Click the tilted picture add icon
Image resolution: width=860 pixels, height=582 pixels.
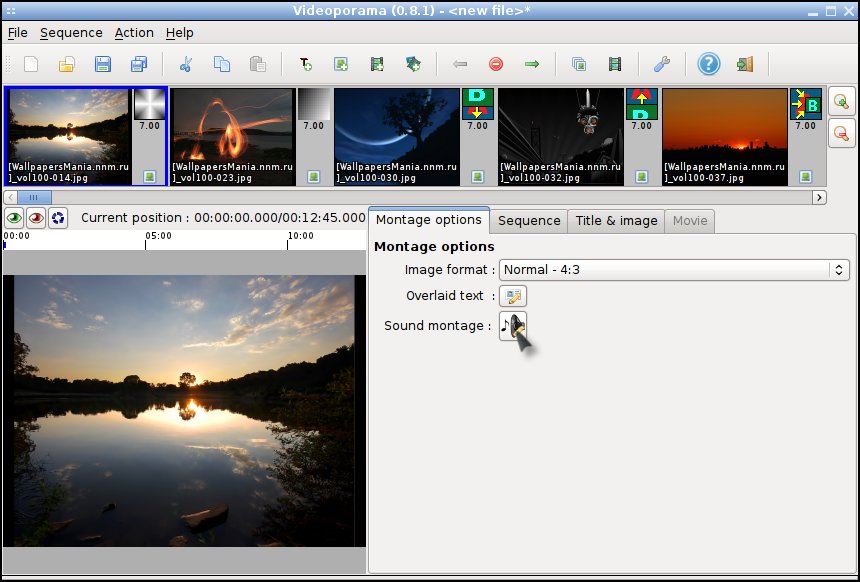tap(413, 64)
